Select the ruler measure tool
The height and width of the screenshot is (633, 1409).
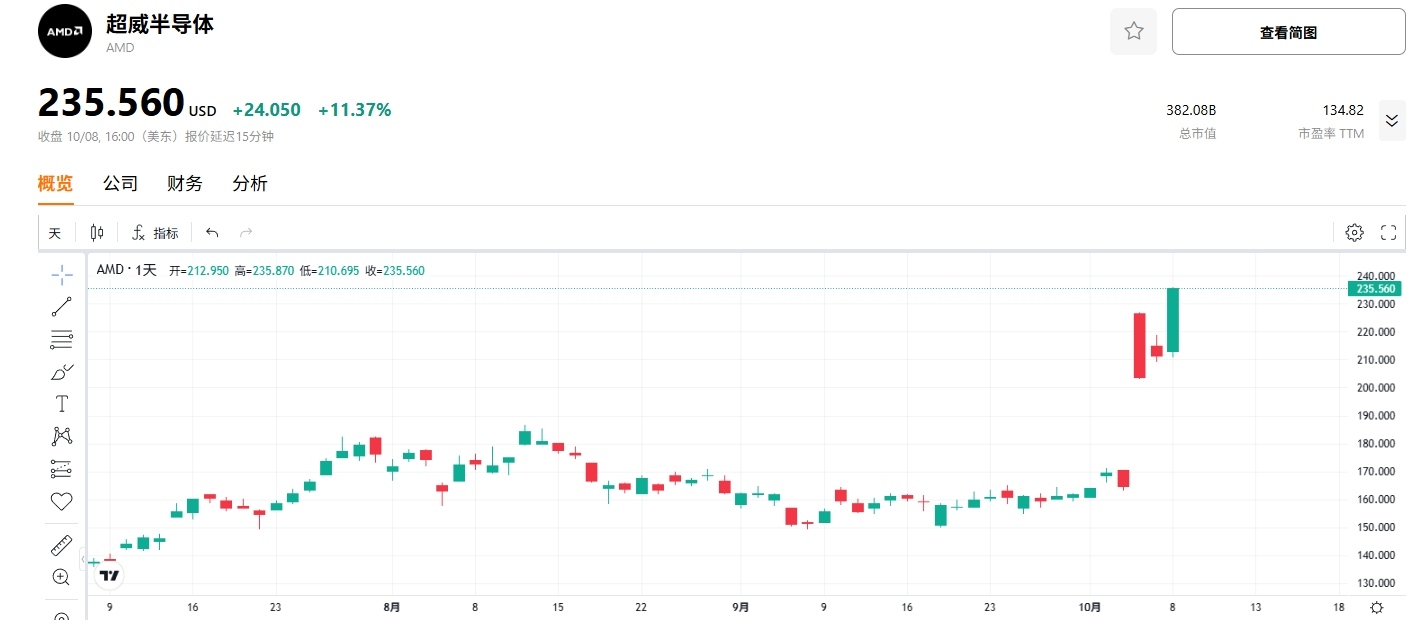click(x=62, y=546)
